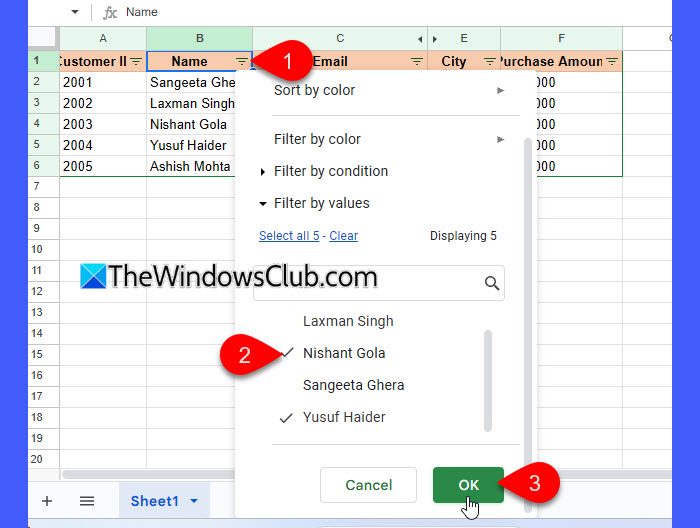Select column E header
This screenshot has width=700, height=528.
[x=464, y=38]
